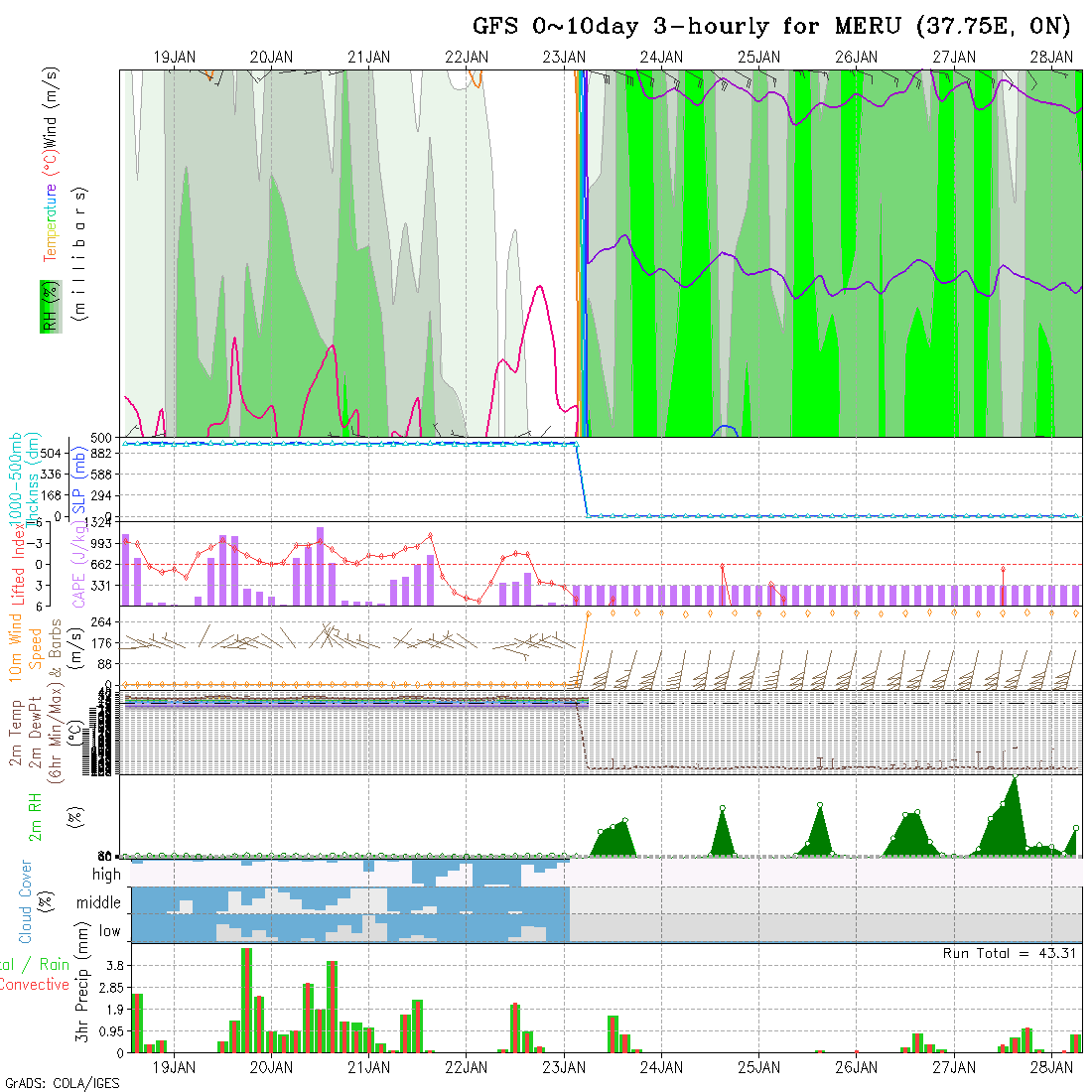Select the orange 10m Wind axis label
Viewport: 1092px width, 1092px height.
click(x=17, y=650)
